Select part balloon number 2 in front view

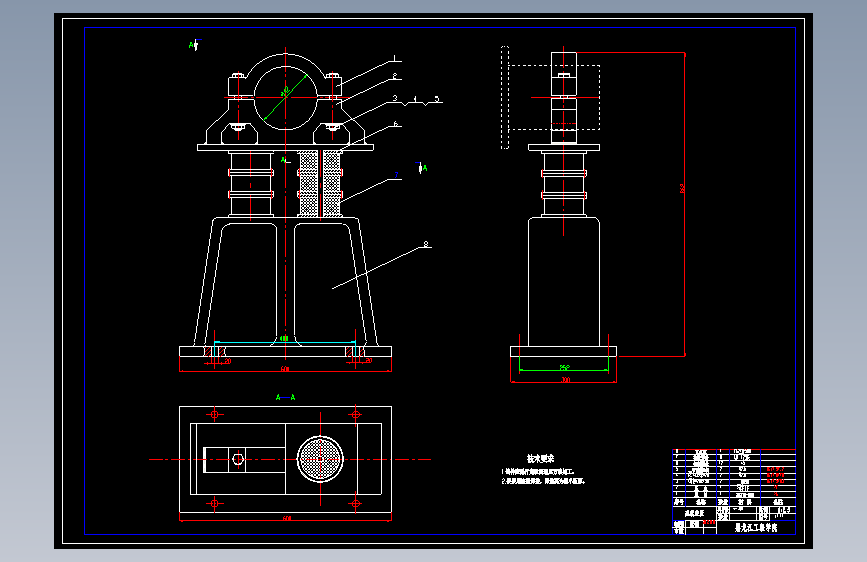point(394,76)
